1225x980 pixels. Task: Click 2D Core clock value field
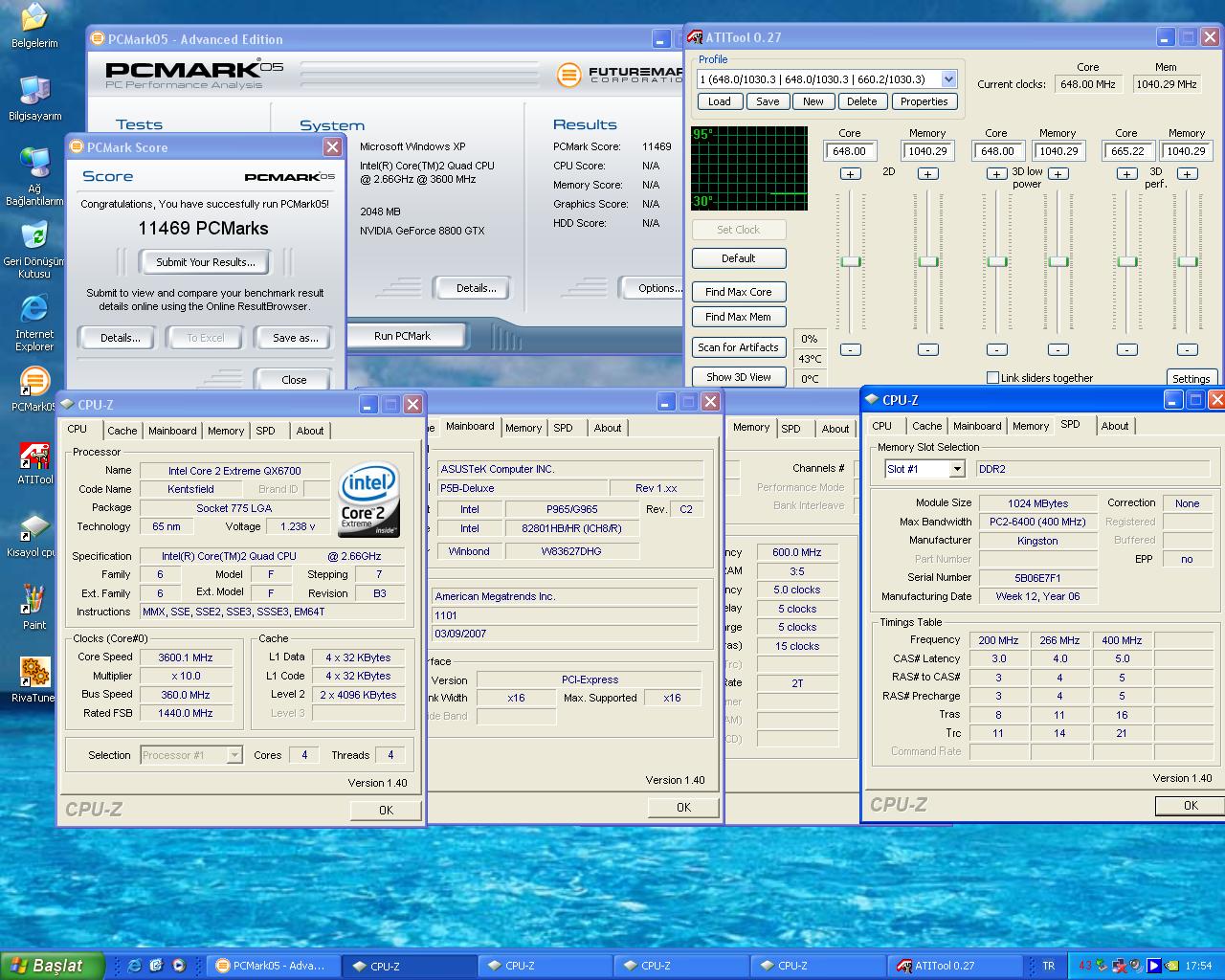point(850,151)
